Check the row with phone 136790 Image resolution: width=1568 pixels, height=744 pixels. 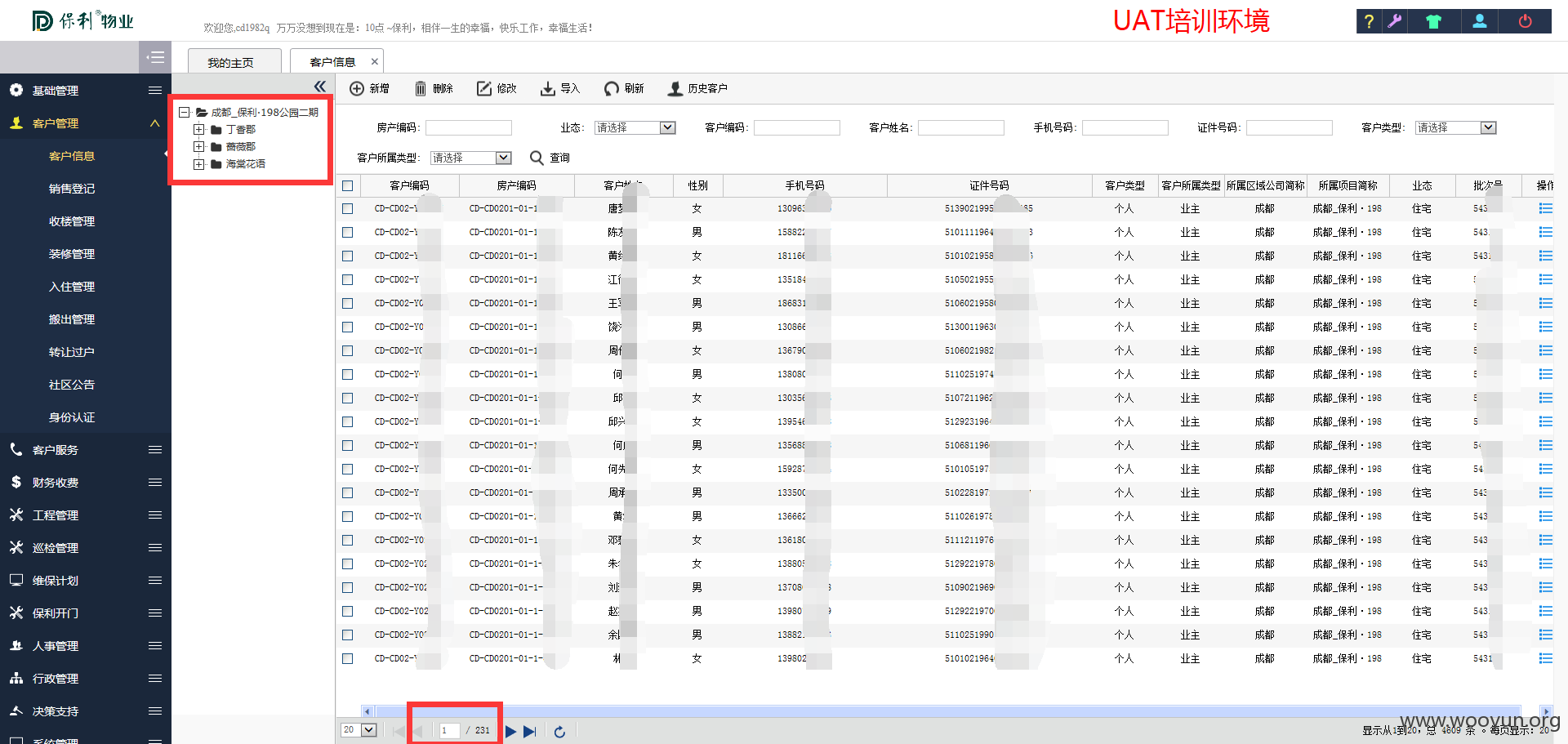[x=348, y=350]
